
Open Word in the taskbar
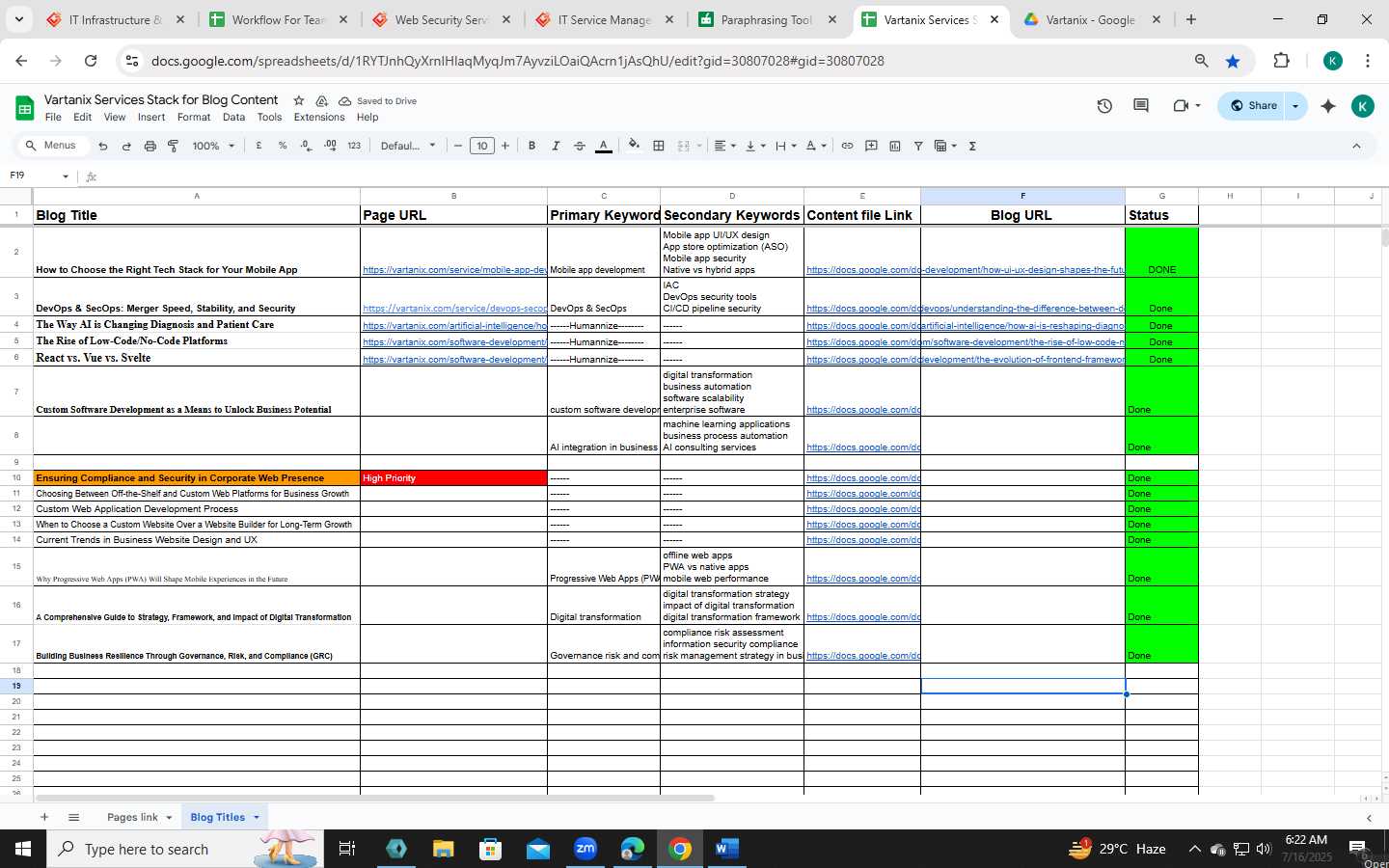coord(726,849)
